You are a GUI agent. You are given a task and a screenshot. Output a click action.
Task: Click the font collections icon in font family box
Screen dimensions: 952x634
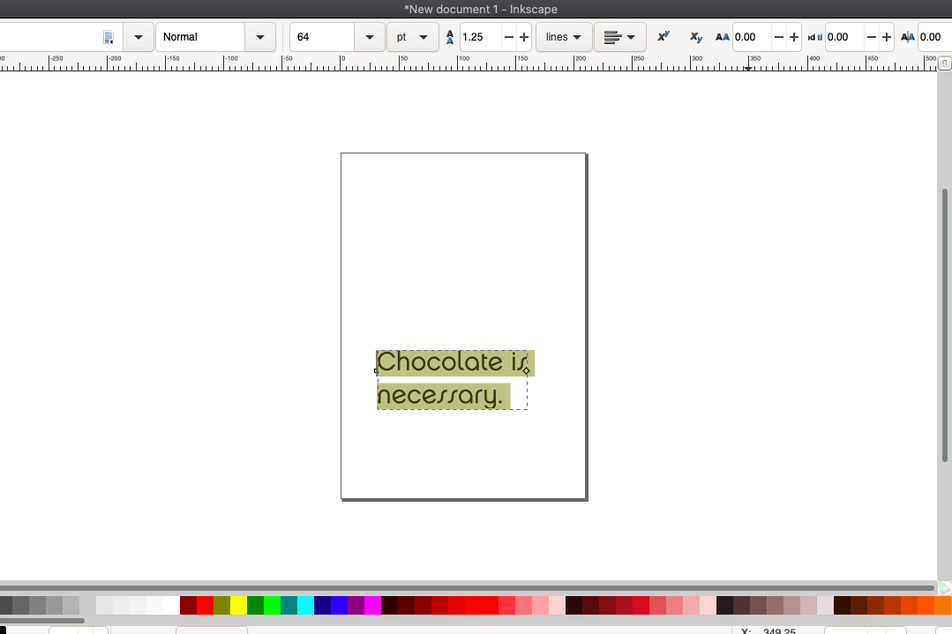[109, 37]
